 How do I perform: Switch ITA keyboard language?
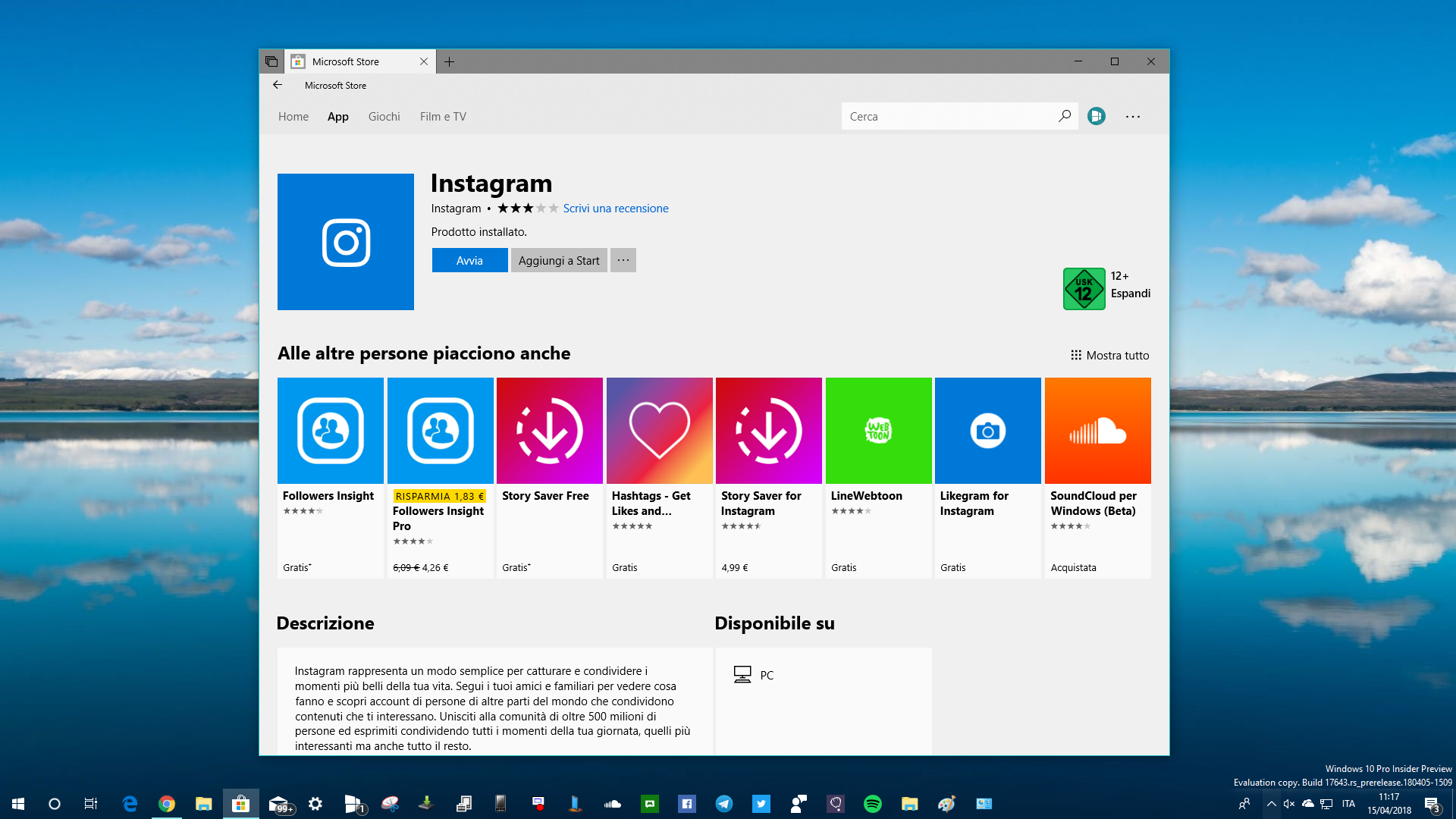(1348, 804)
